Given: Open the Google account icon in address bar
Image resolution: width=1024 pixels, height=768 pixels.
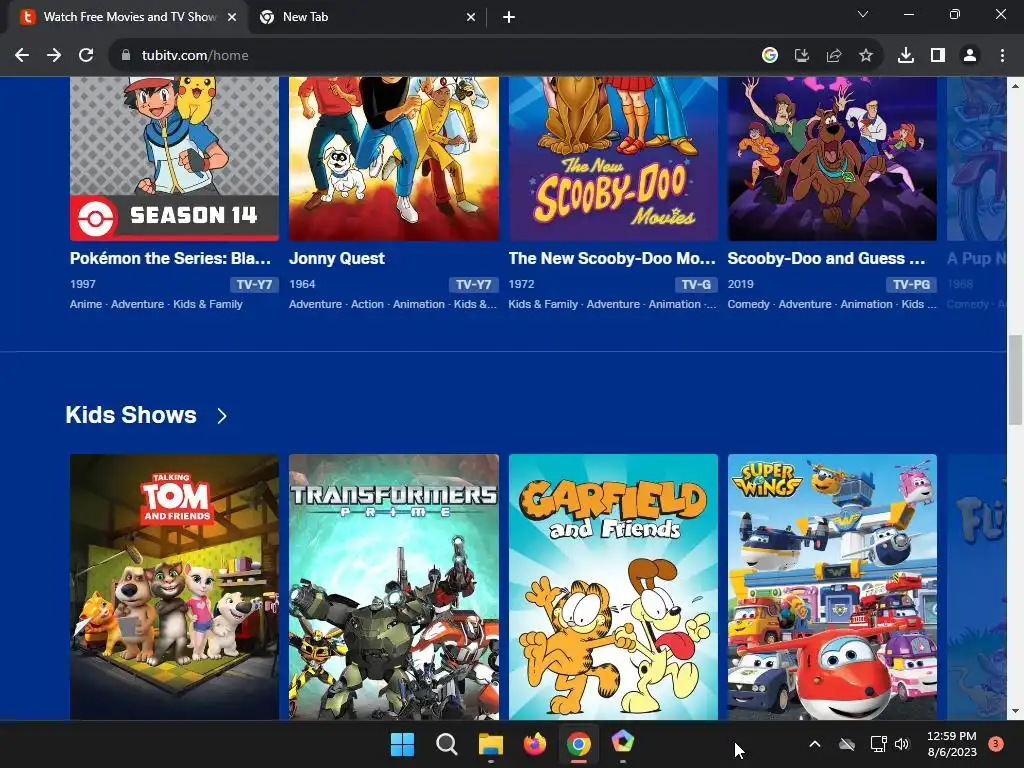Looking at the screenshot, I should [x=770, y=56].
